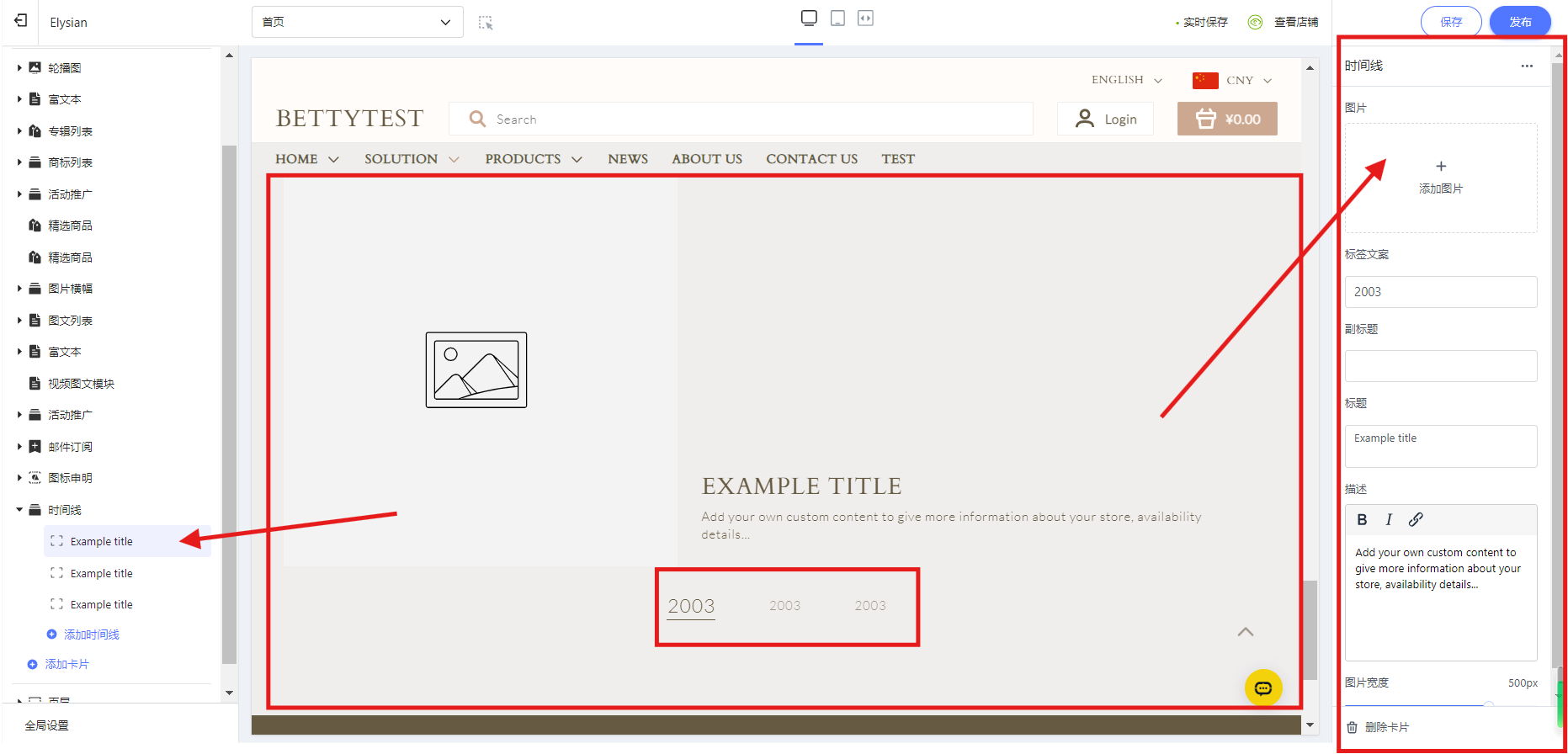Open the yellow chat support bubble
This screenshot has height=754, width=1568.
pos(1262,688)
